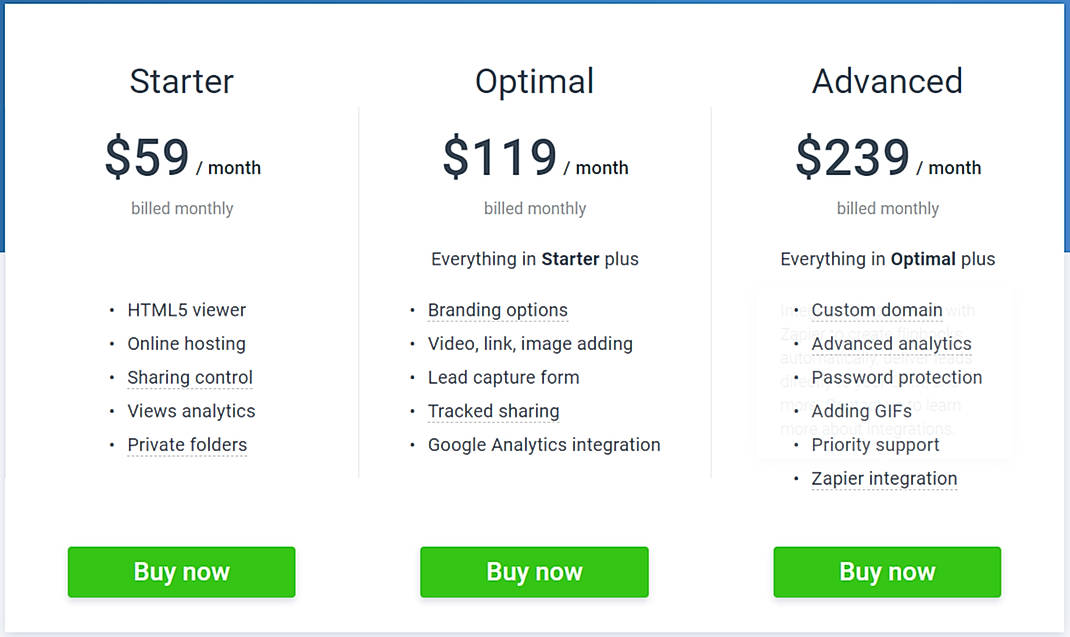Click the Lead capture form feature item
This screenshot has height=637, width=1070.
coord(503,377)
